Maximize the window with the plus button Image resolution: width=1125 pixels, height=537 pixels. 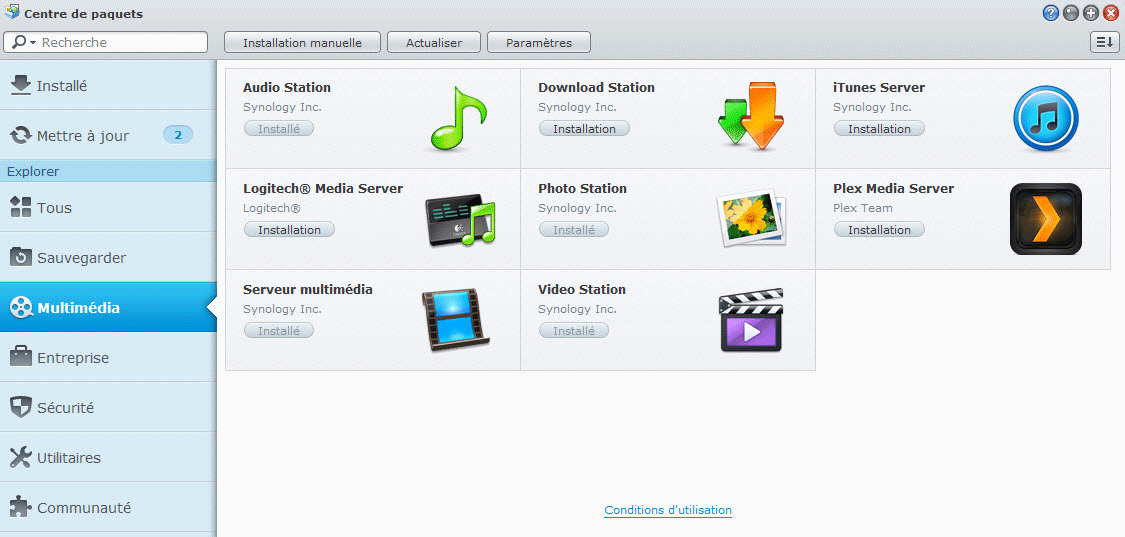pos(1091,13)
